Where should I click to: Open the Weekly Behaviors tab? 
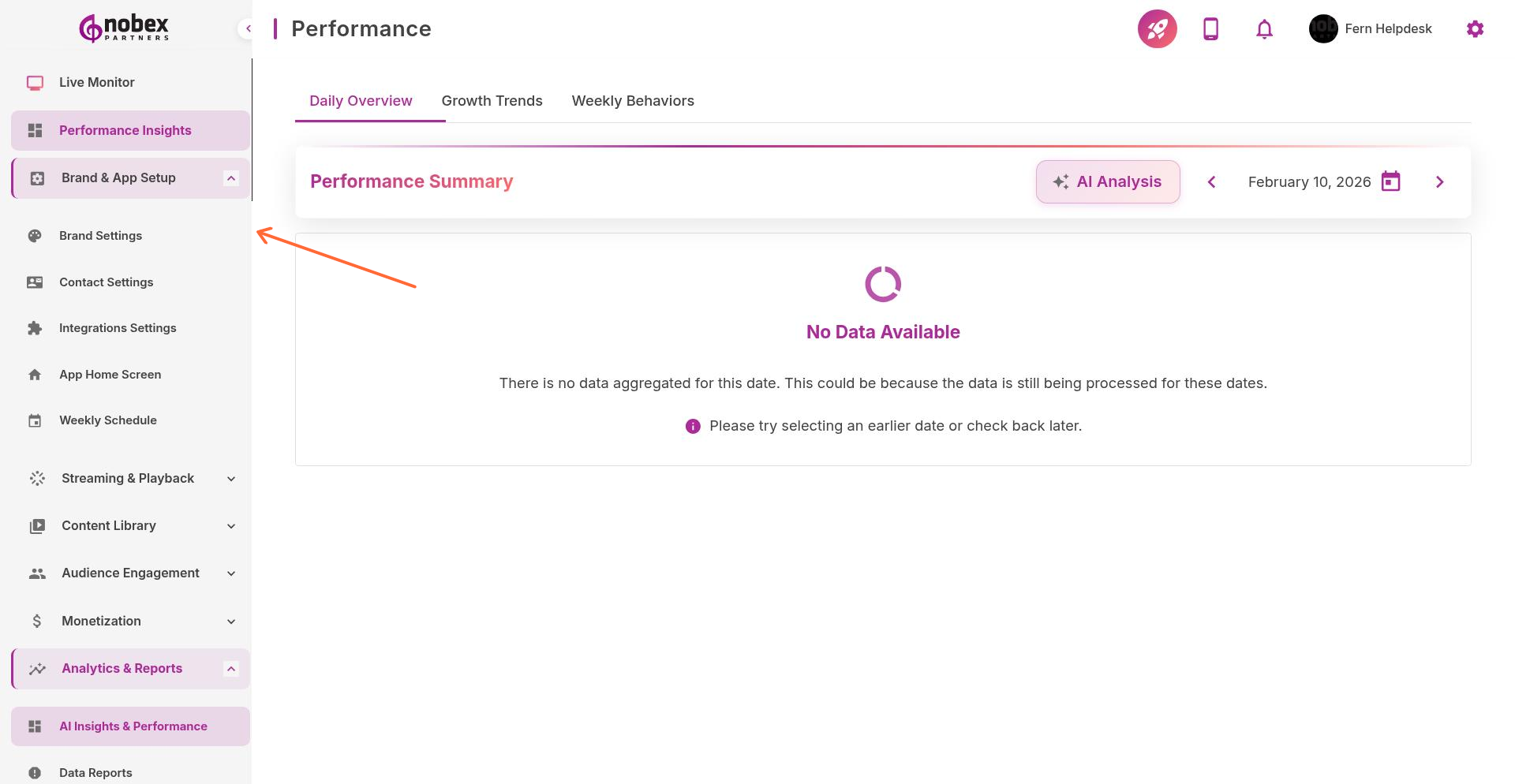[633, 100]
